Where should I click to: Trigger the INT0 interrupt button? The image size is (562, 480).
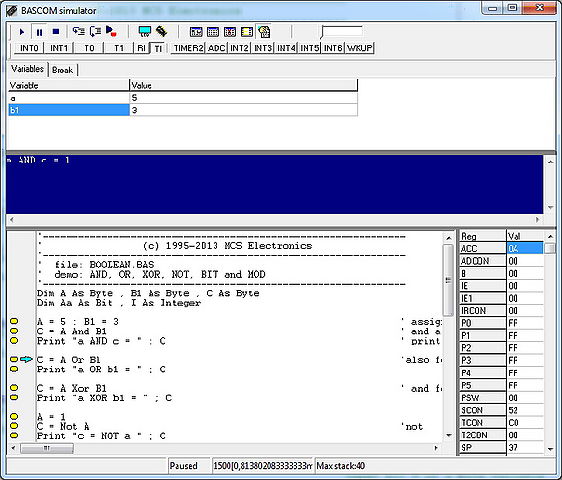tap(29, 48)
